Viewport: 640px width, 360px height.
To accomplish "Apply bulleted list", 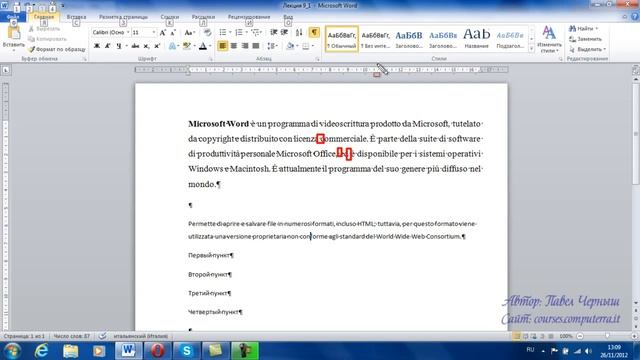I will click(x=222, y=32).
